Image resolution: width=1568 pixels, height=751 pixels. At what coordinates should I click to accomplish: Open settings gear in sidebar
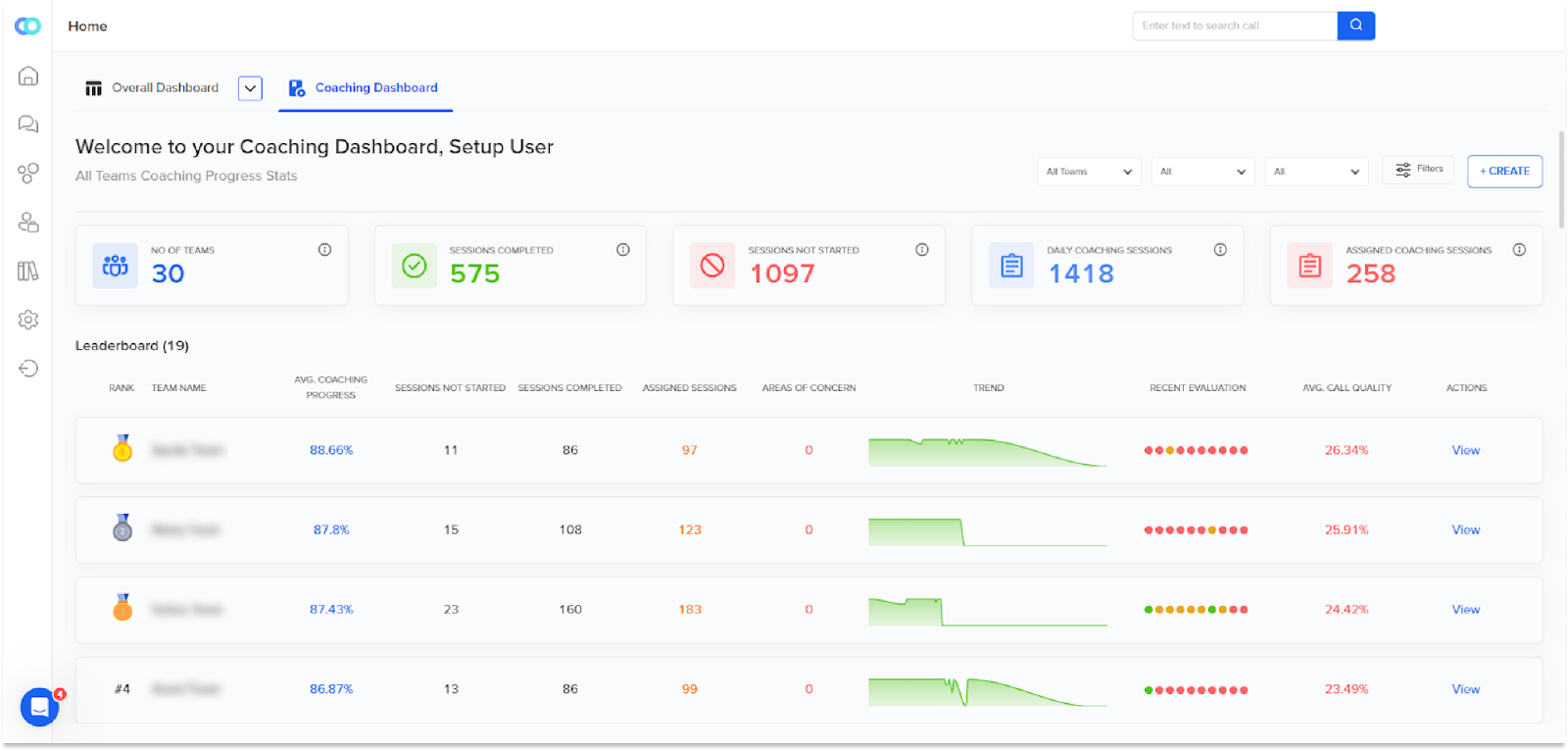tap(28, 320)
